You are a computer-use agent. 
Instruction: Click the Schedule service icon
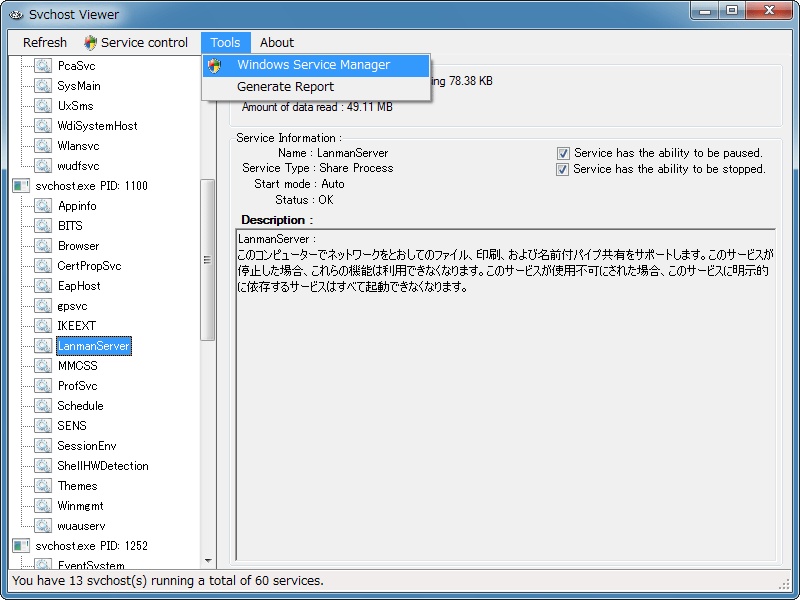tap(43, 406)
